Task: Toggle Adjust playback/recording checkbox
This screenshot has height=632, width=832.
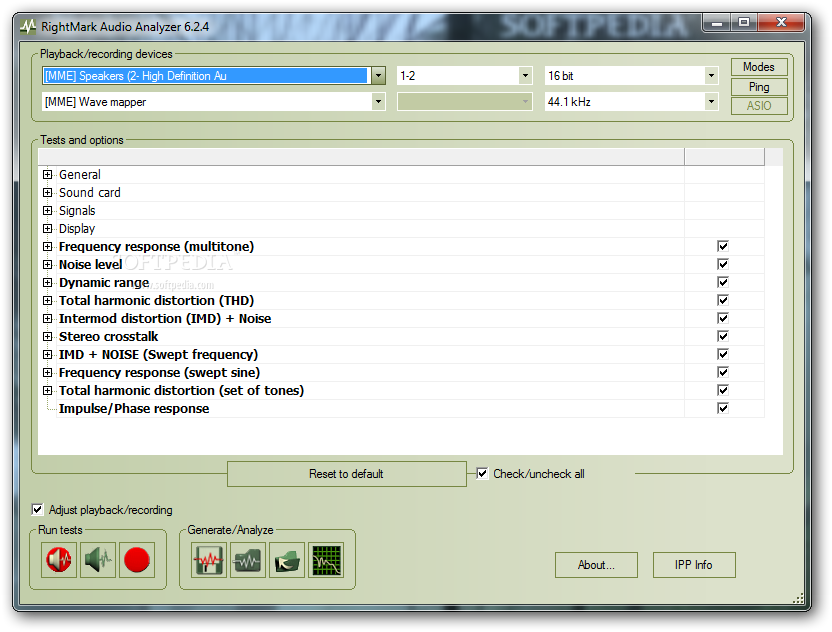Action: (37, 509)
